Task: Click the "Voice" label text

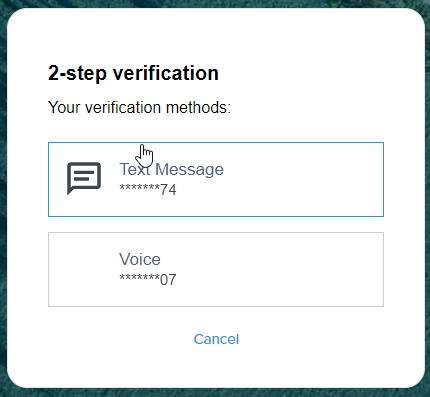Action: pos(140,259)
